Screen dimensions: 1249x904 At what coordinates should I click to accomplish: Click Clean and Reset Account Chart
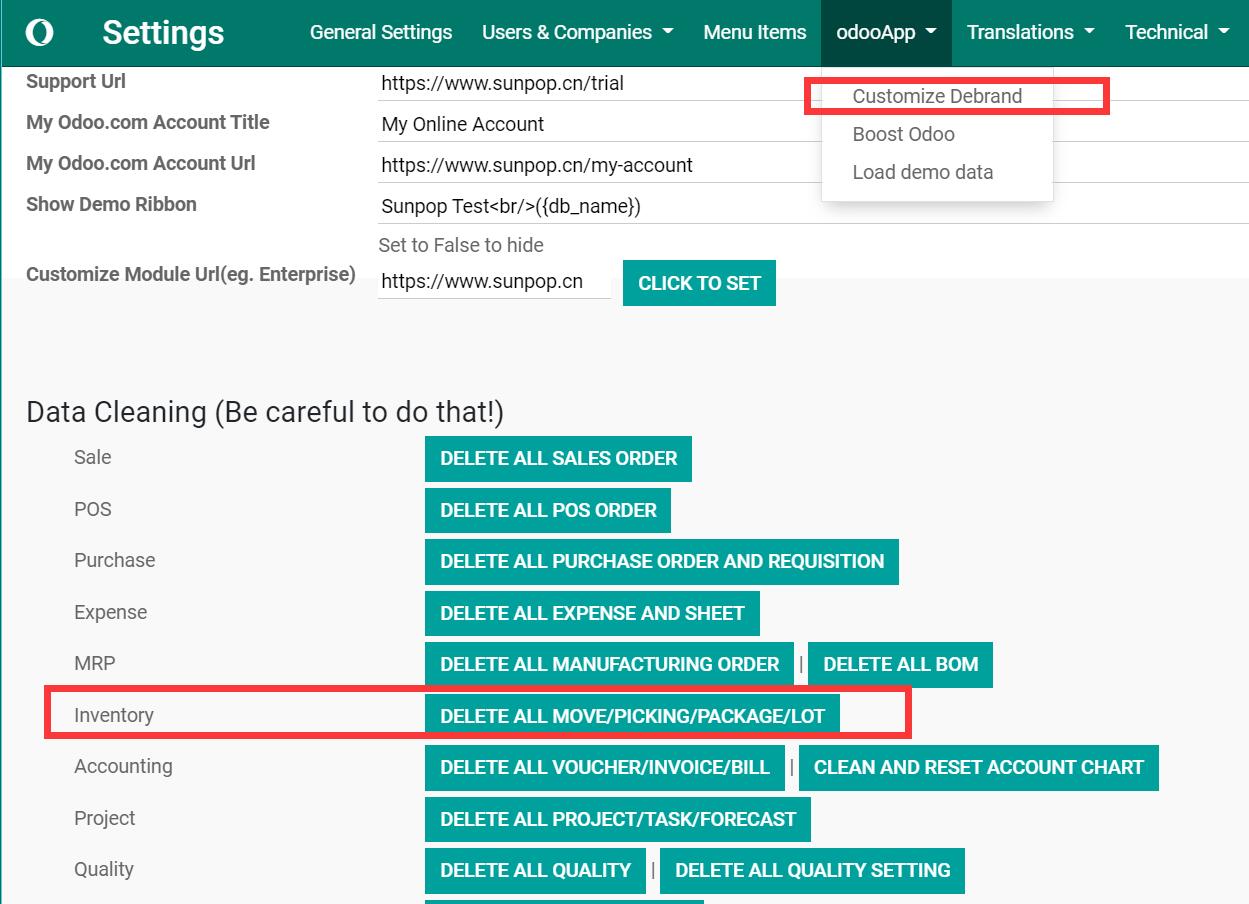[x=978, y=767]
